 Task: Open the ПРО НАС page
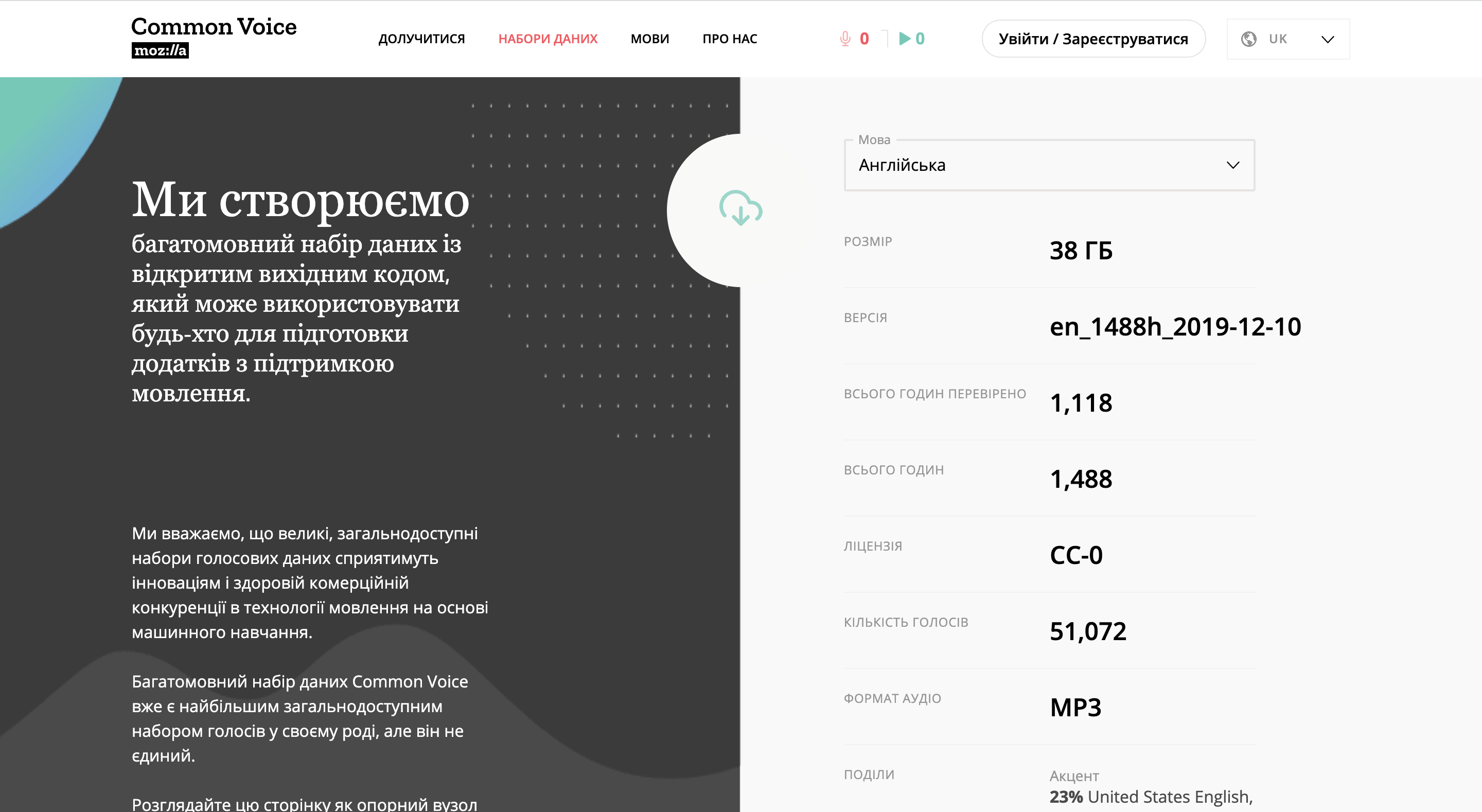pos(730,39)
